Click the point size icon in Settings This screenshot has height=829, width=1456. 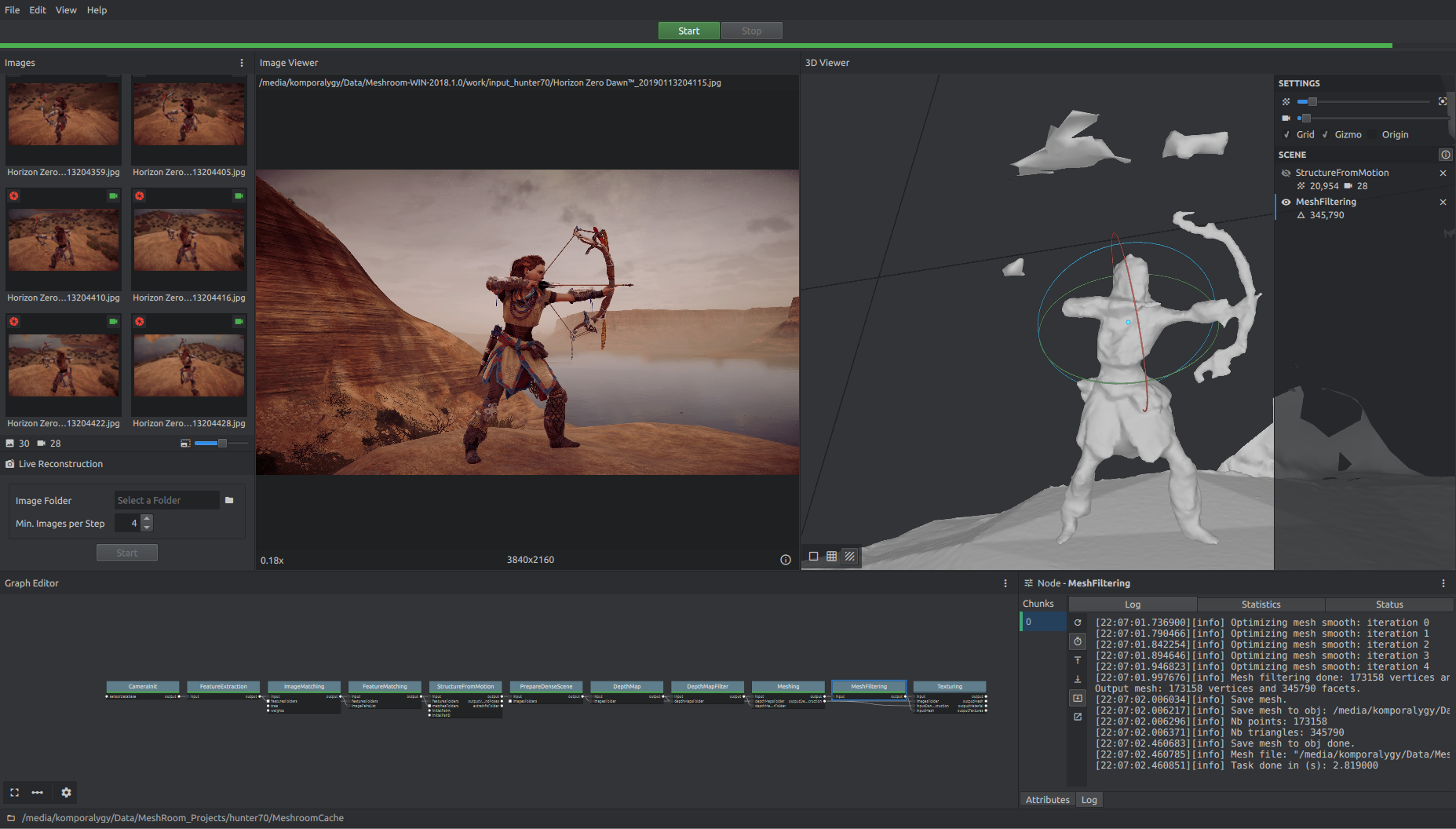pos(1286,102)
